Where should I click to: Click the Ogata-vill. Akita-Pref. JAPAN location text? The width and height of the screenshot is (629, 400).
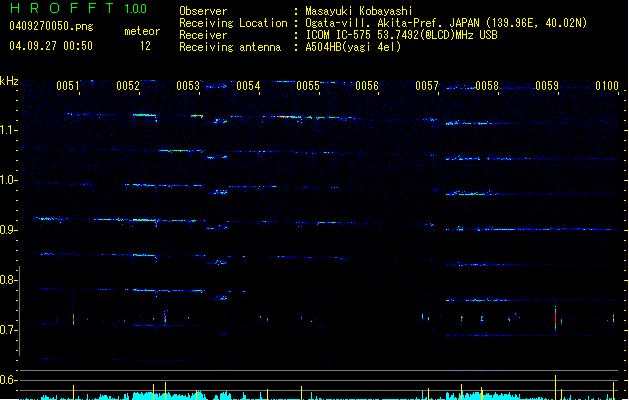click(446, 23)
